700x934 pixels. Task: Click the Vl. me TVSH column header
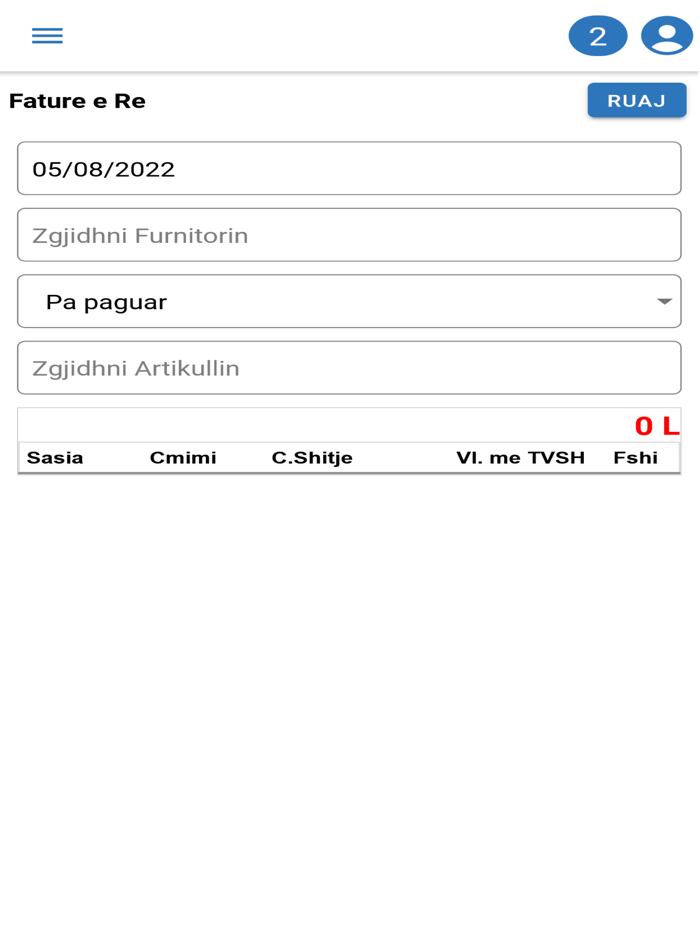[521, 457]
